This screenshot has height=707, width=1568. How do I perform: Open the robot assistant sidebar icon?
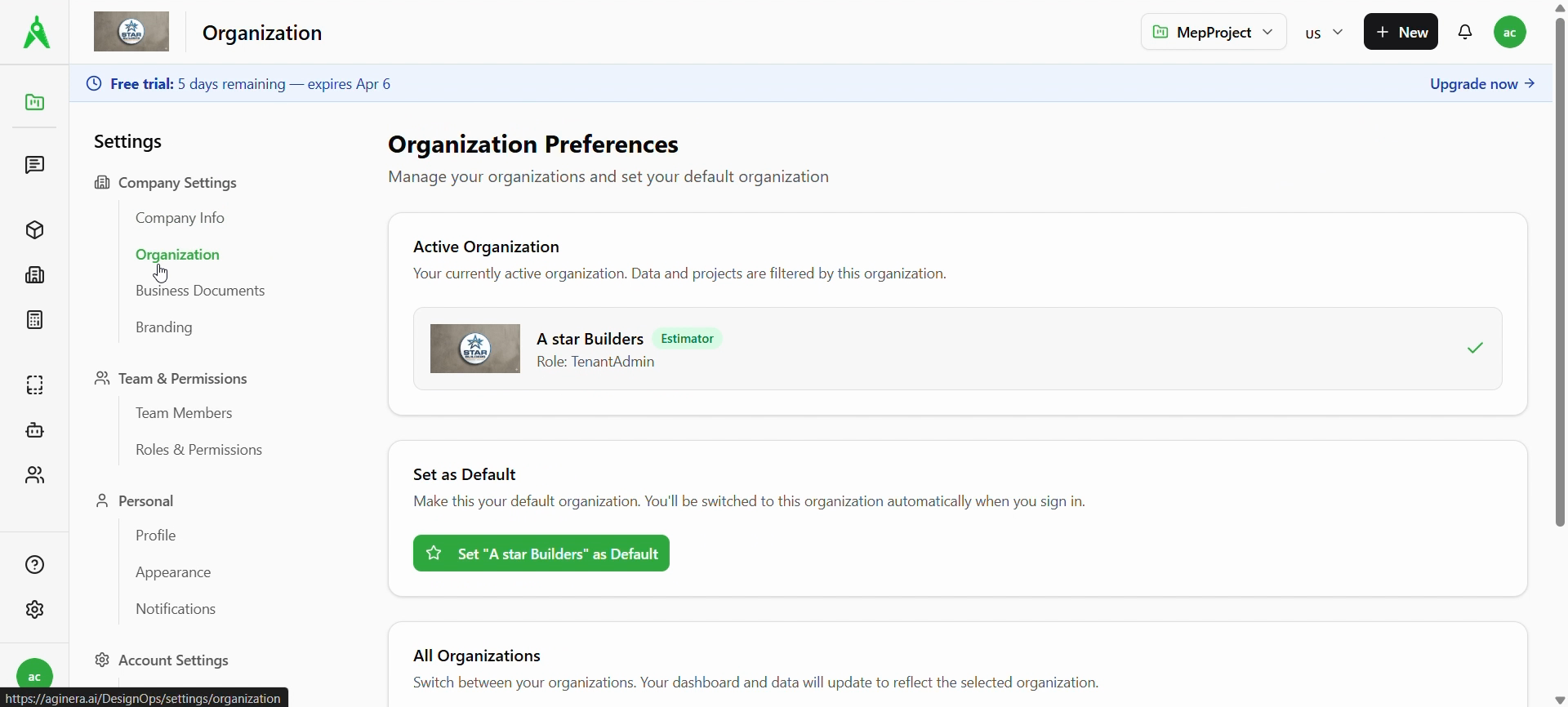click(34, 430)
